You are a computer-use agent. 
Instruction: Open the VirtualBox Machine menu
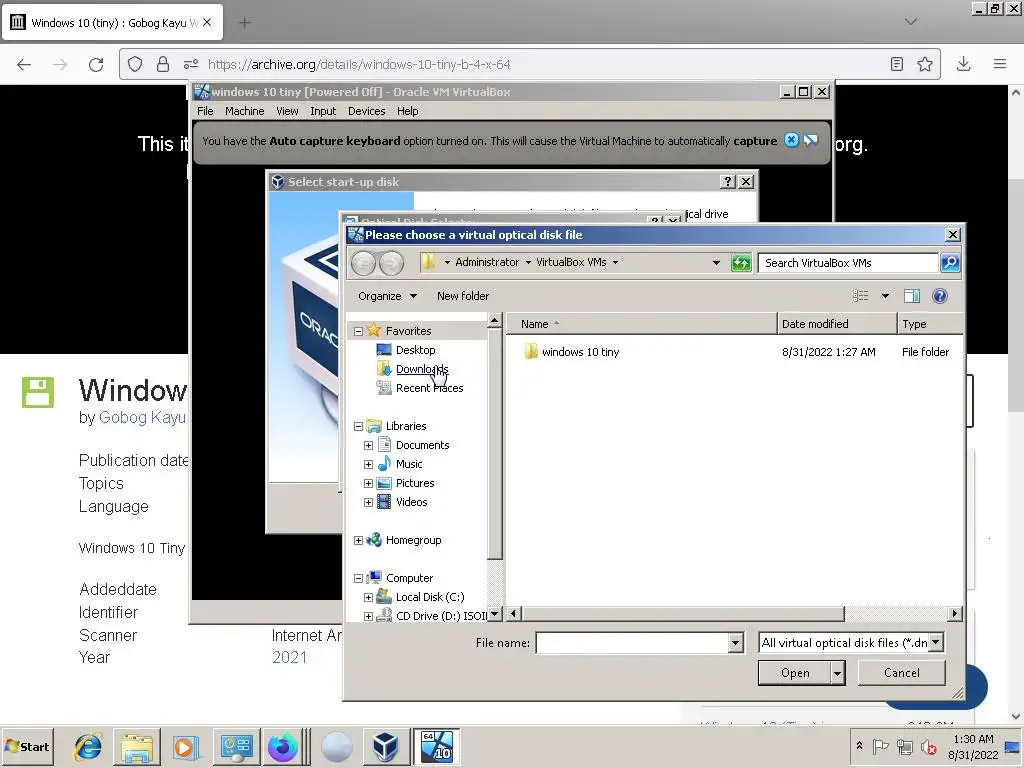[245, 111]
